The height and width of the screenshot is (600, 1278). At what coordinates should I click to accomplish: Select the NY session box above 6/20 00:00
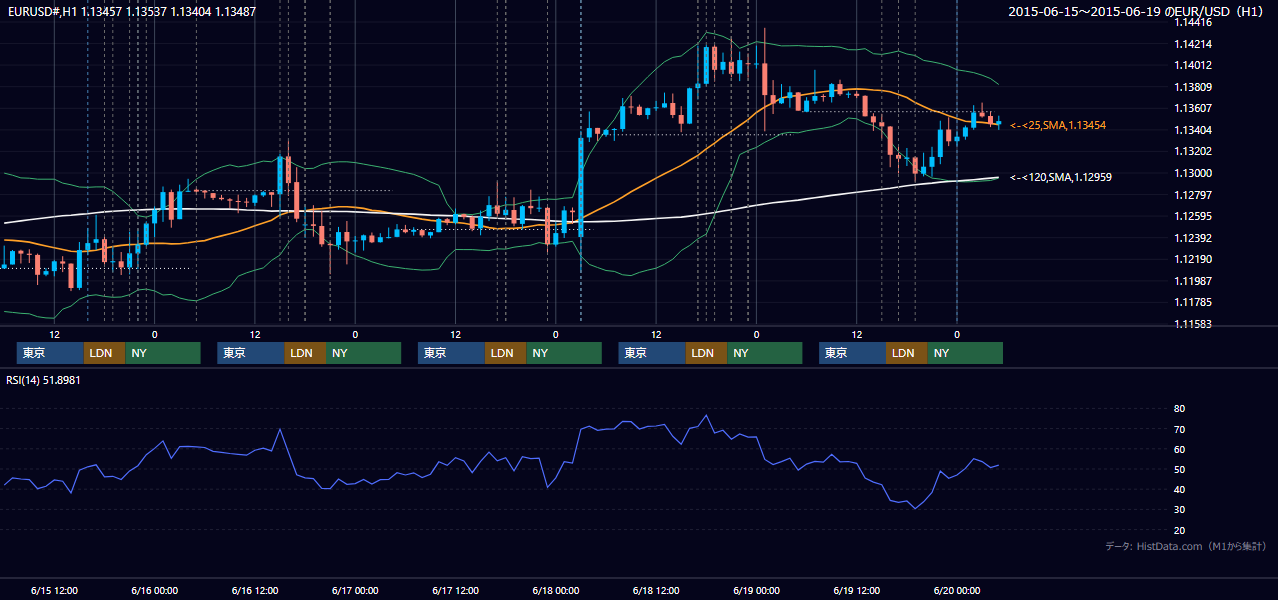click(965, 353)
